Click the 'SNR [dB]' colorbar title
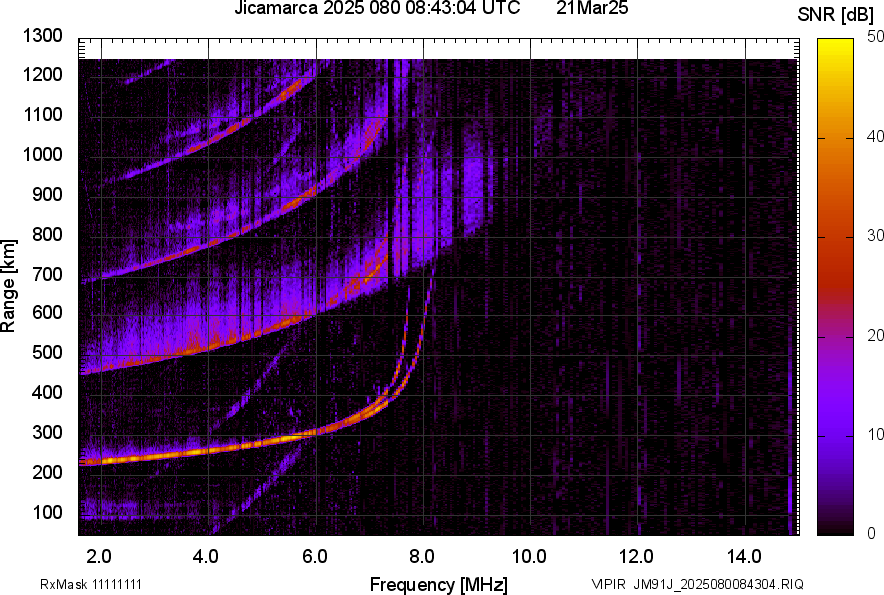 [x=836, y=15]
